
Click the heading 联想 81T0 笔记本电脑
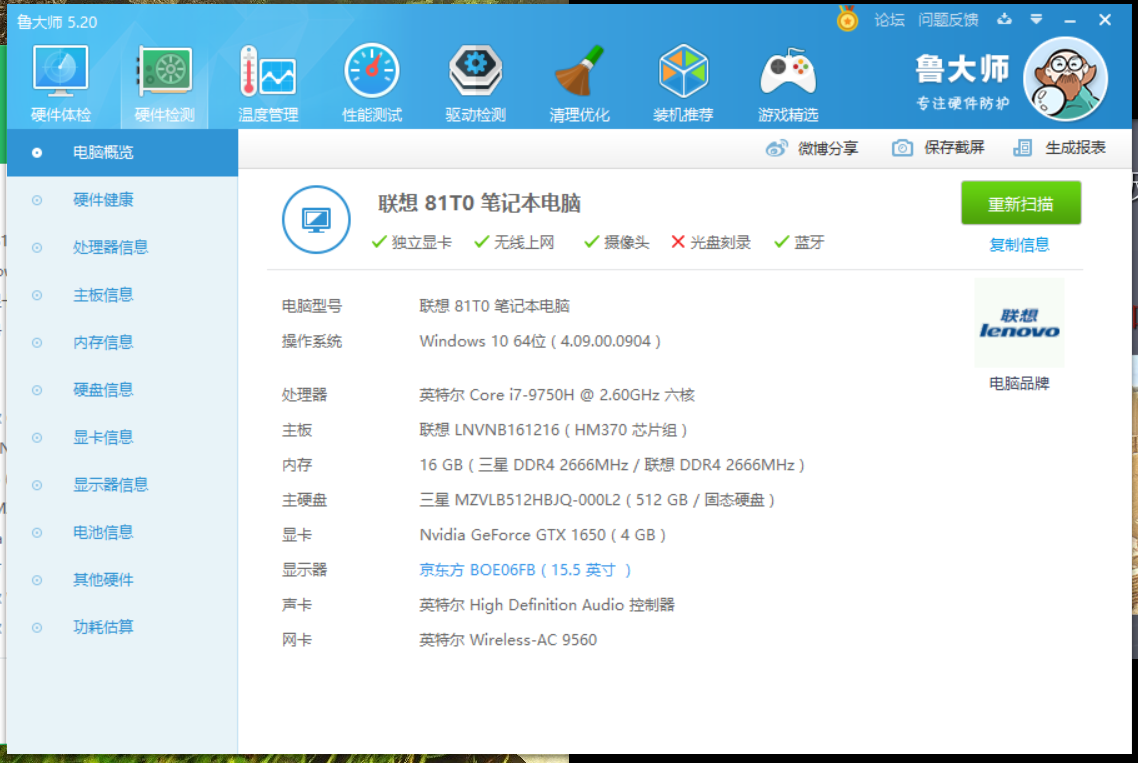coord(479,203)
